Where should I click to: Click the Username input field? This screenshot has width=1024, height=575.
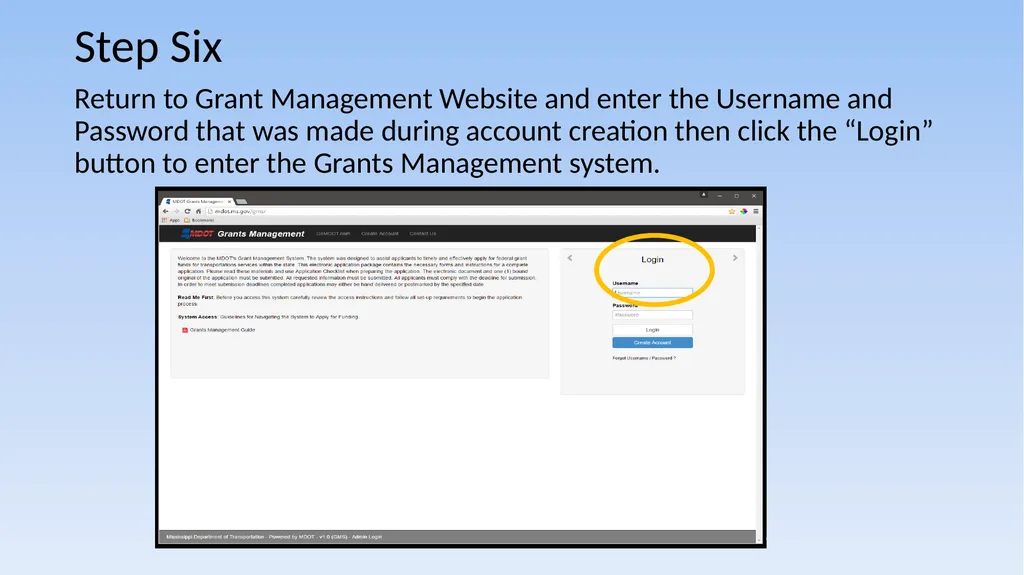point(652,293)
